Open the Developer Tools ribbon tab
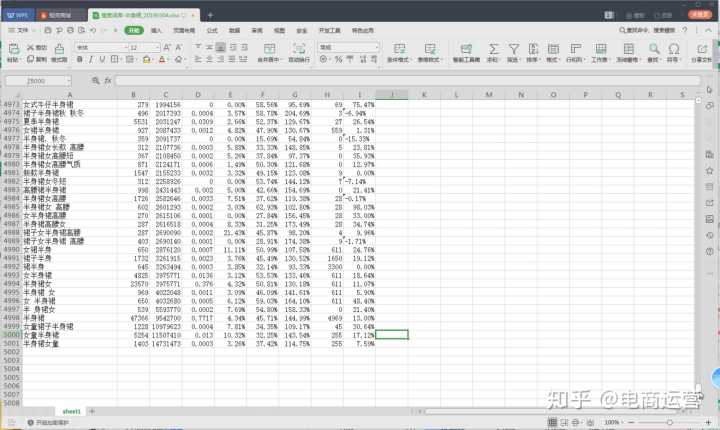The width and height of the screenshot is (720, 430). 330,30
